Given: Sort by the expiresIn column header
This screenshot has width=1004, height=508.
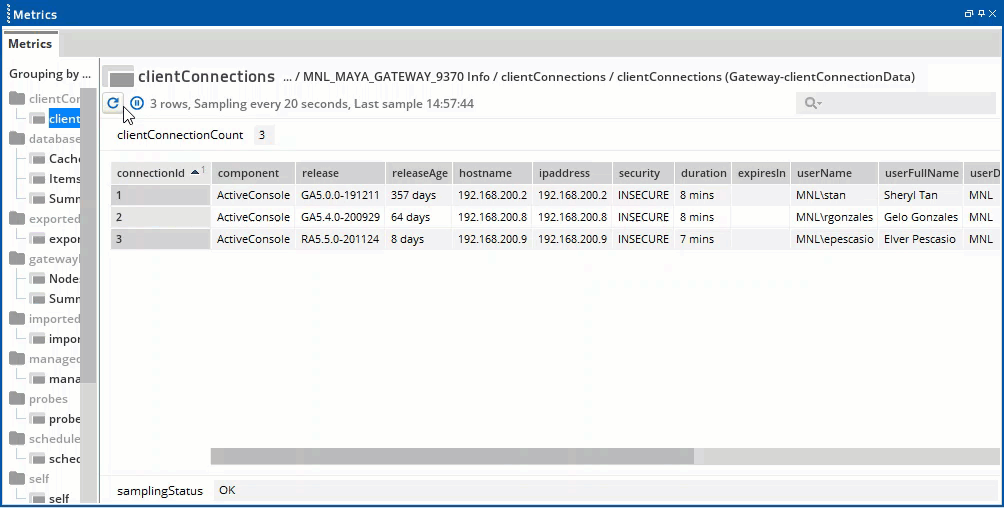Looking at the screenshot, I should point(761,173).
